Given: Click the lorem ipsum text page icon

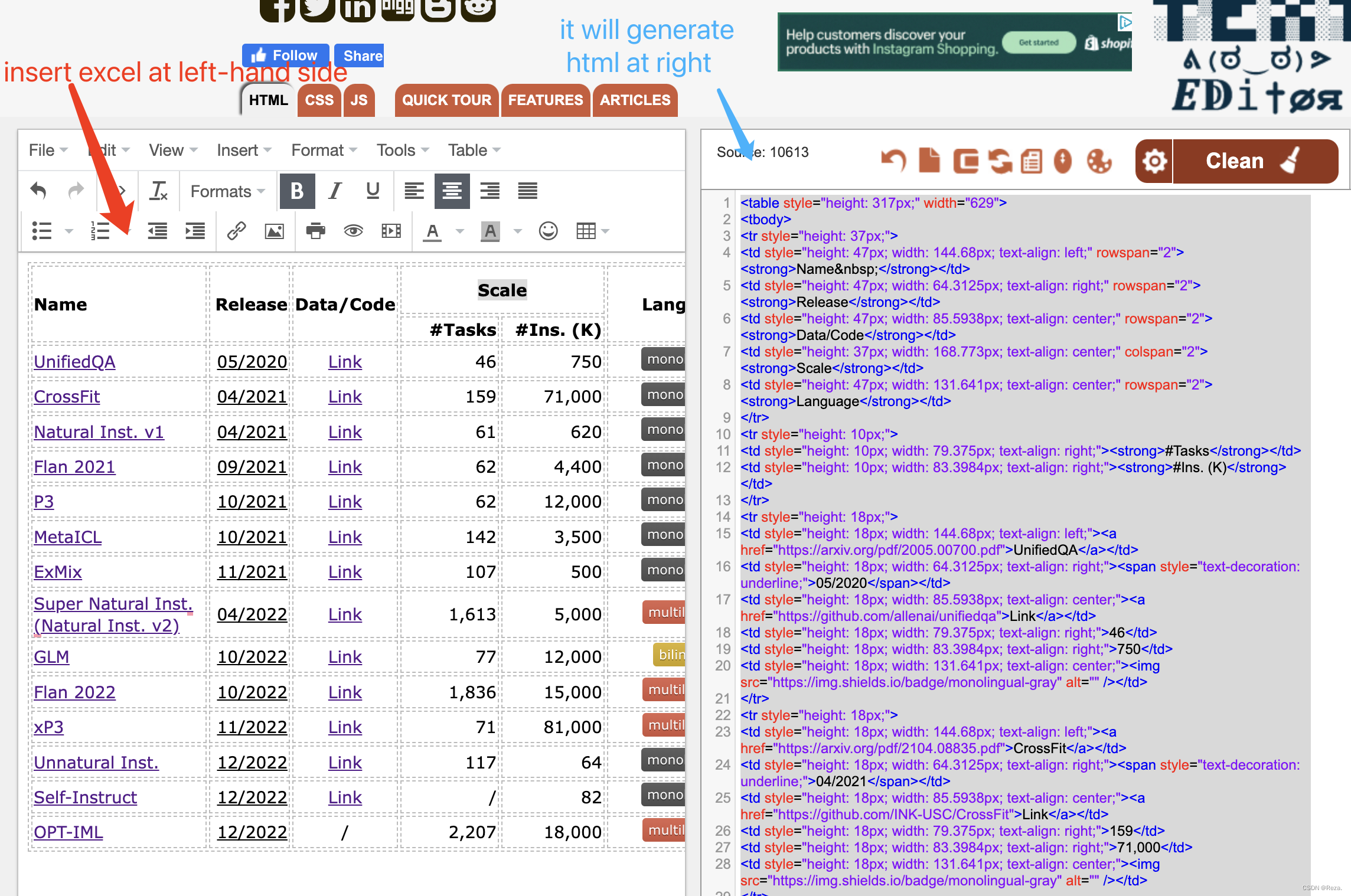Looking at the screenshot, I should click(x=1032, y=161).
